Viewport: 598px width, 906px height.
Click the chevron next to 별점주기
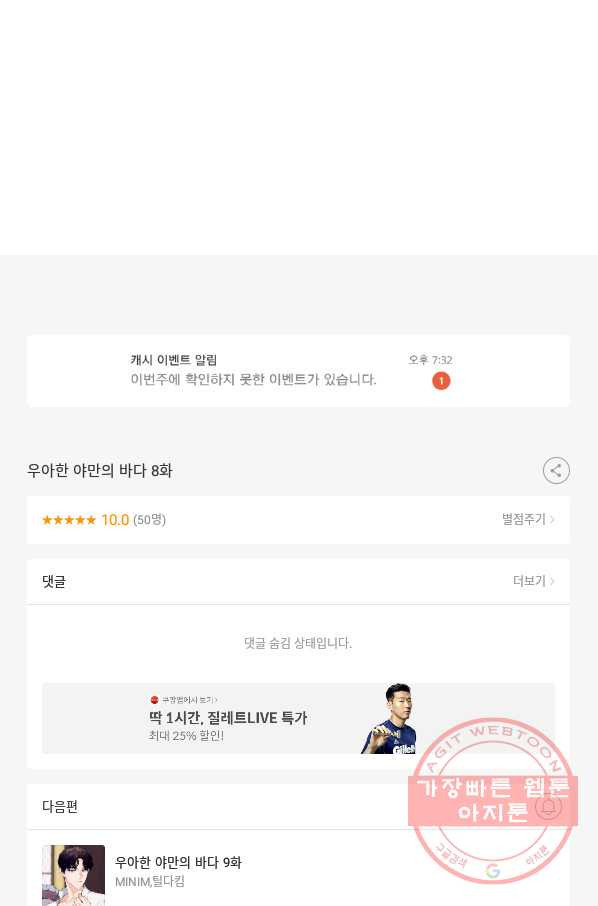coord(552,519)
